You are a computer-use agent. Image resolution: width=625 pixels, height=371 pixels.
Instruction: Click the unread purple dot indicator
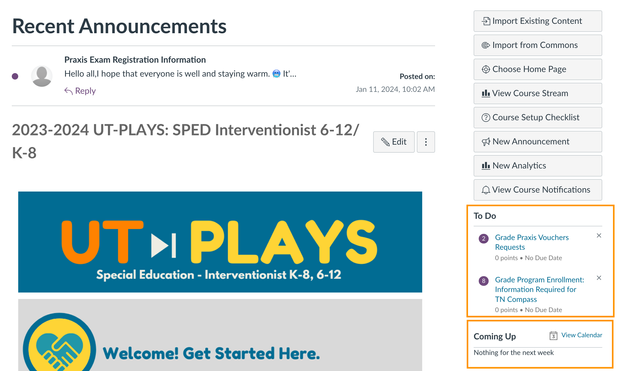click(15, 76)
